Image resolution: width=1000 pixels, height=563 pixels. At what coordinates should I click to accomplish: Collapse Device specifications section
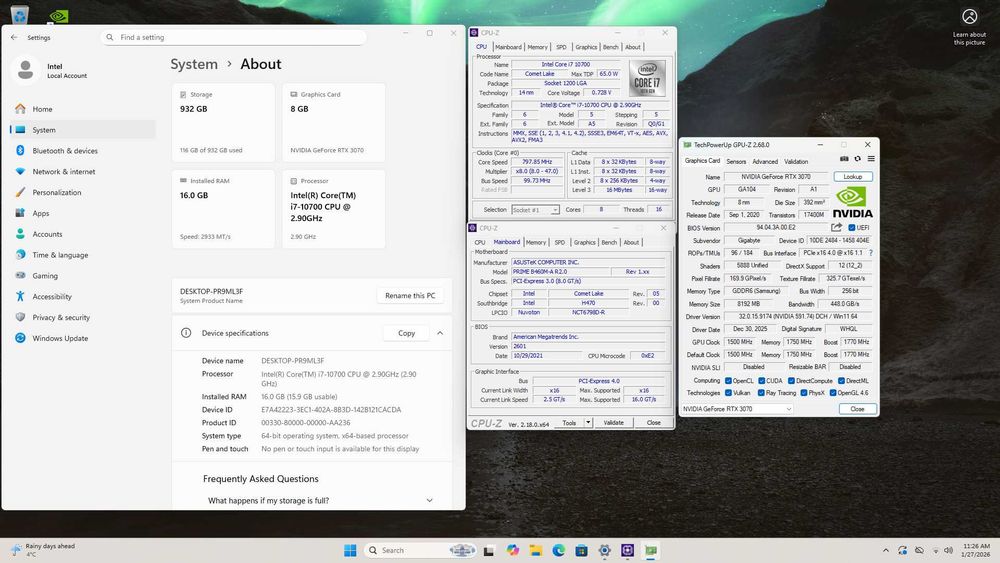click(440, 333)
